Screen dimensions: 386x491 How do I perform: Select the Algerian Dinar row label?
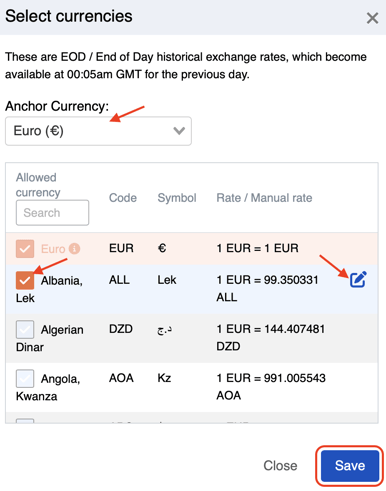click(50, 338)
